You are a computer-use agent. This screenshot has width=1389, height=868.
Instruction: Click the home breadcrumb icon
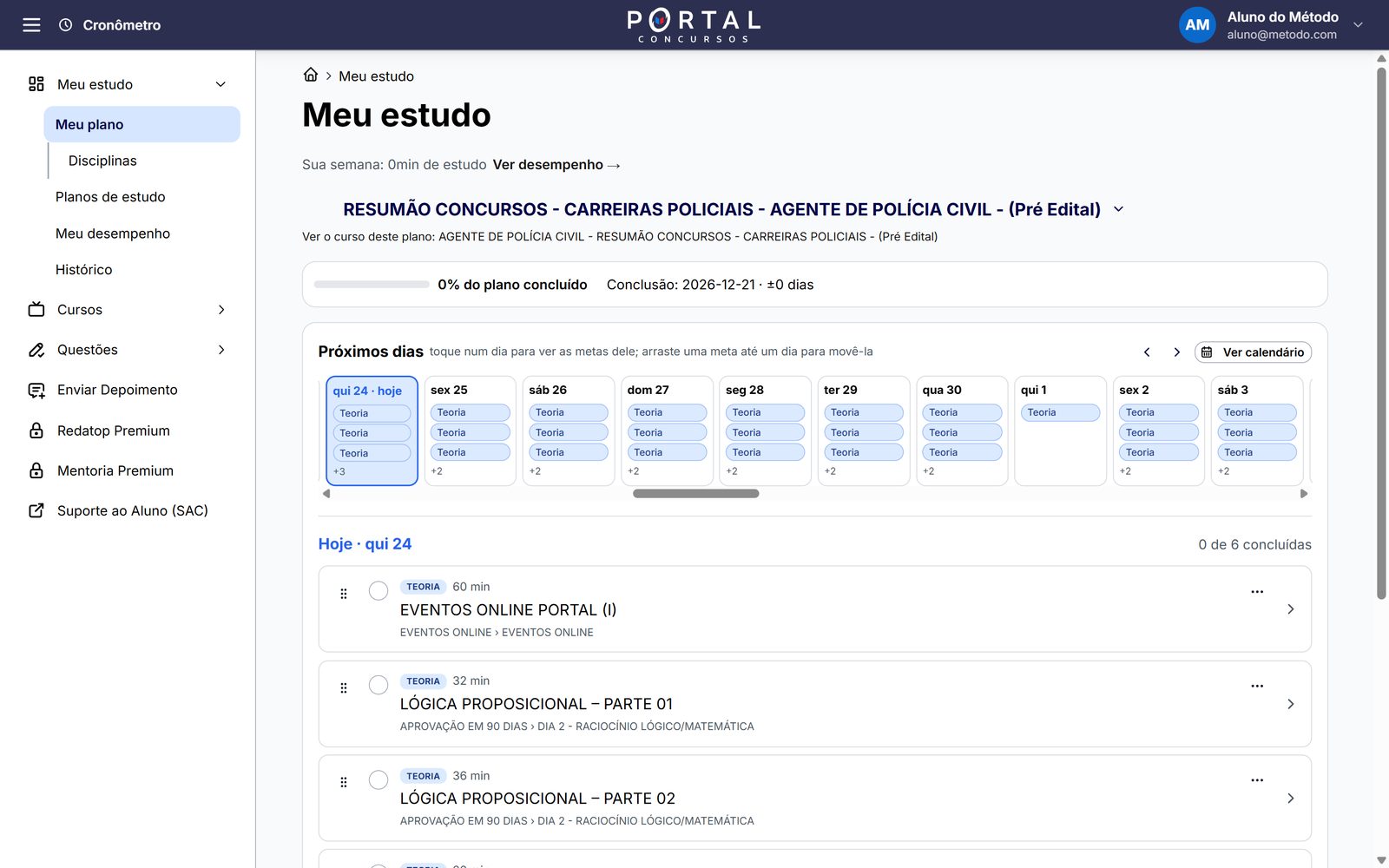pyautogui.click(x=311, y=75)
